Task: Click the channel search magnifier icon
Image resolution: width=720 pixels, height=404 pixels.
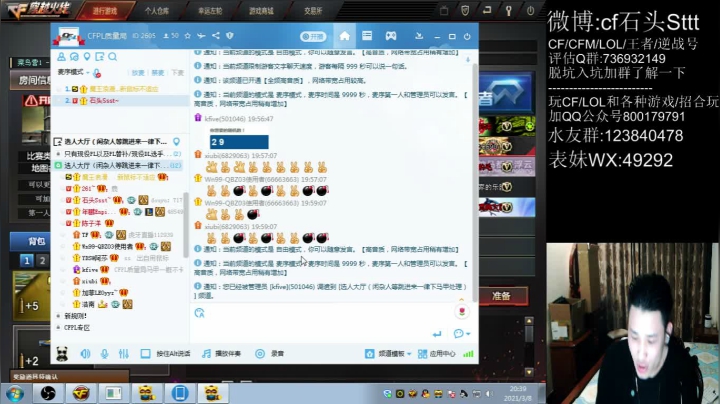Action: 112,56
